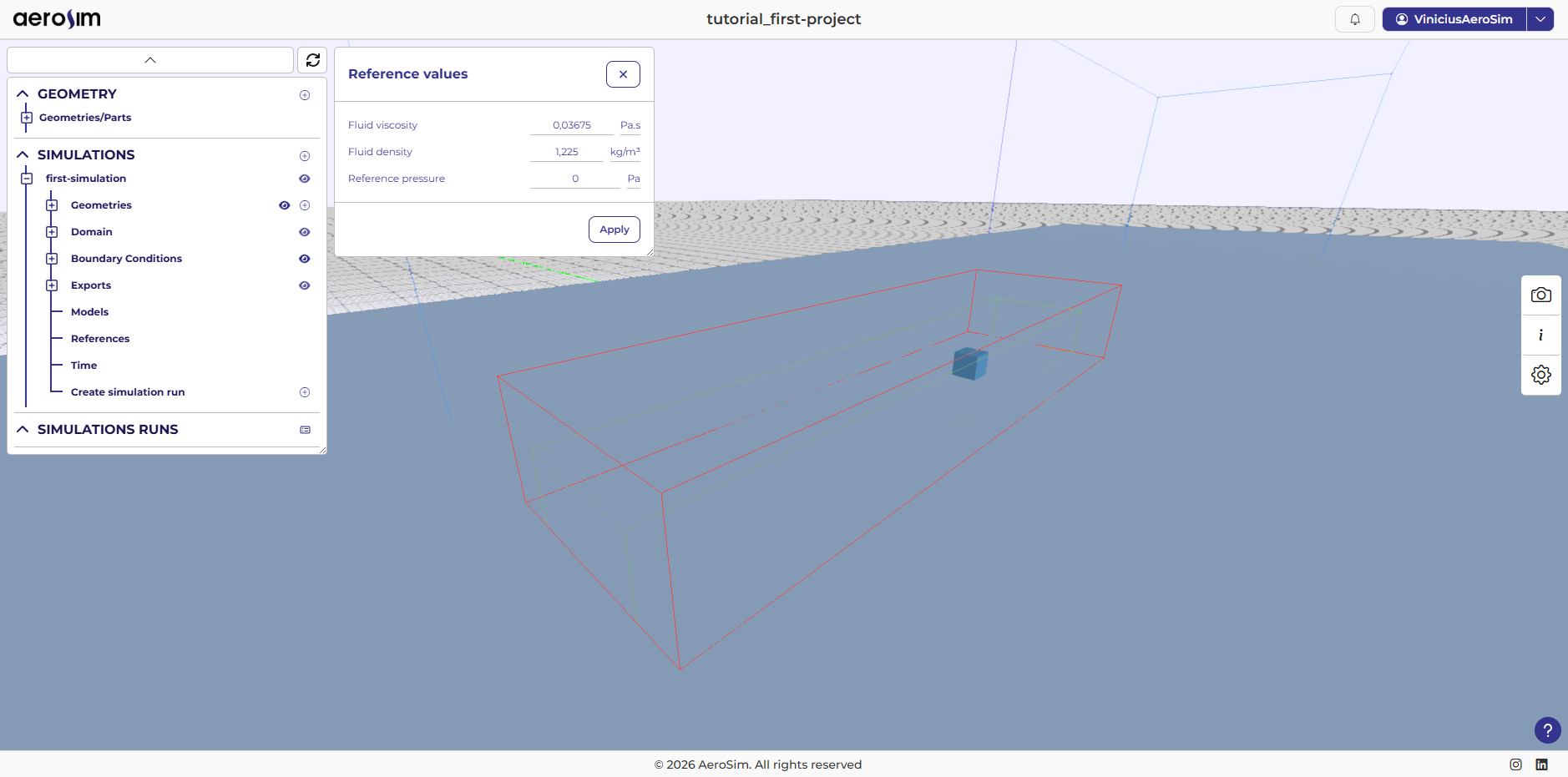Open the simulation runs list icon

pos(305,430)
